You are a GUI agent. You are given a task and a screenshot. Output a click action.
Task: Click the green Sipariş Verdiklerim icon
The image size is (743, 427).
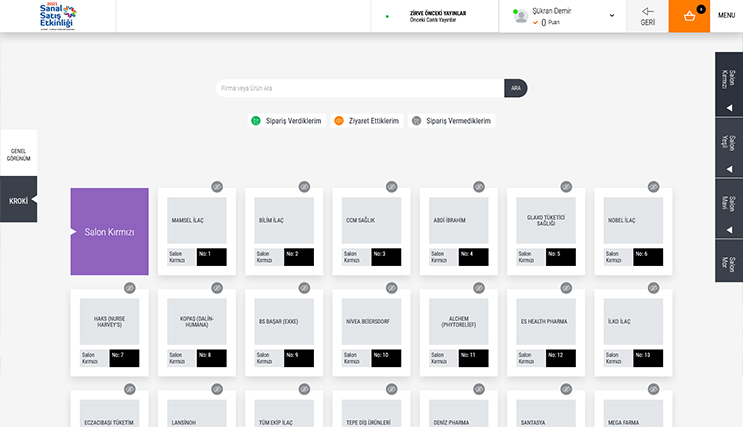click(x=256, y=121)
